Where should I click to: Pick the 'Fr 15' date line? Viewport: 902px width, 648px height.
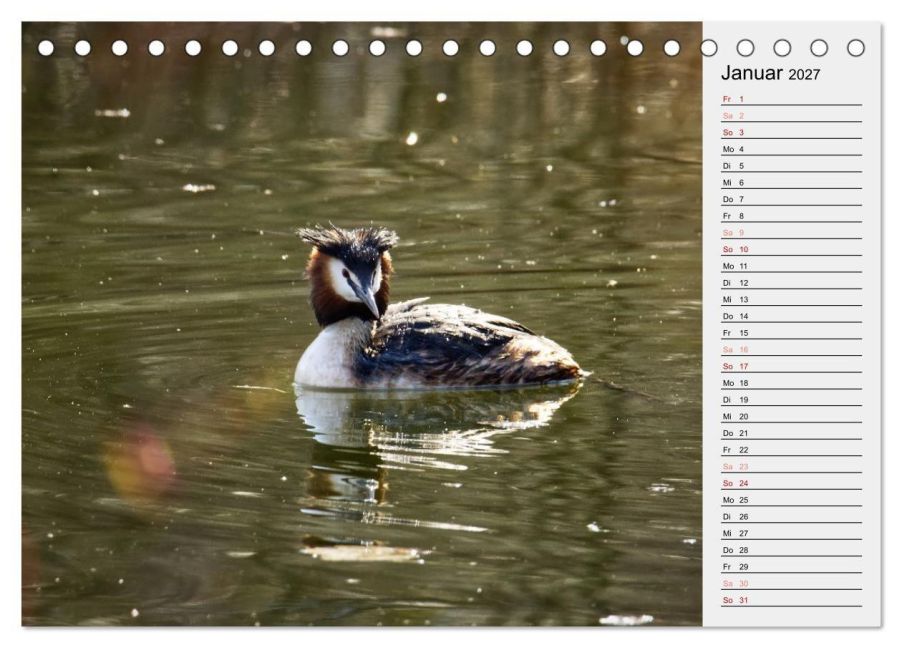pyautogui.click(x=792, y=333)
